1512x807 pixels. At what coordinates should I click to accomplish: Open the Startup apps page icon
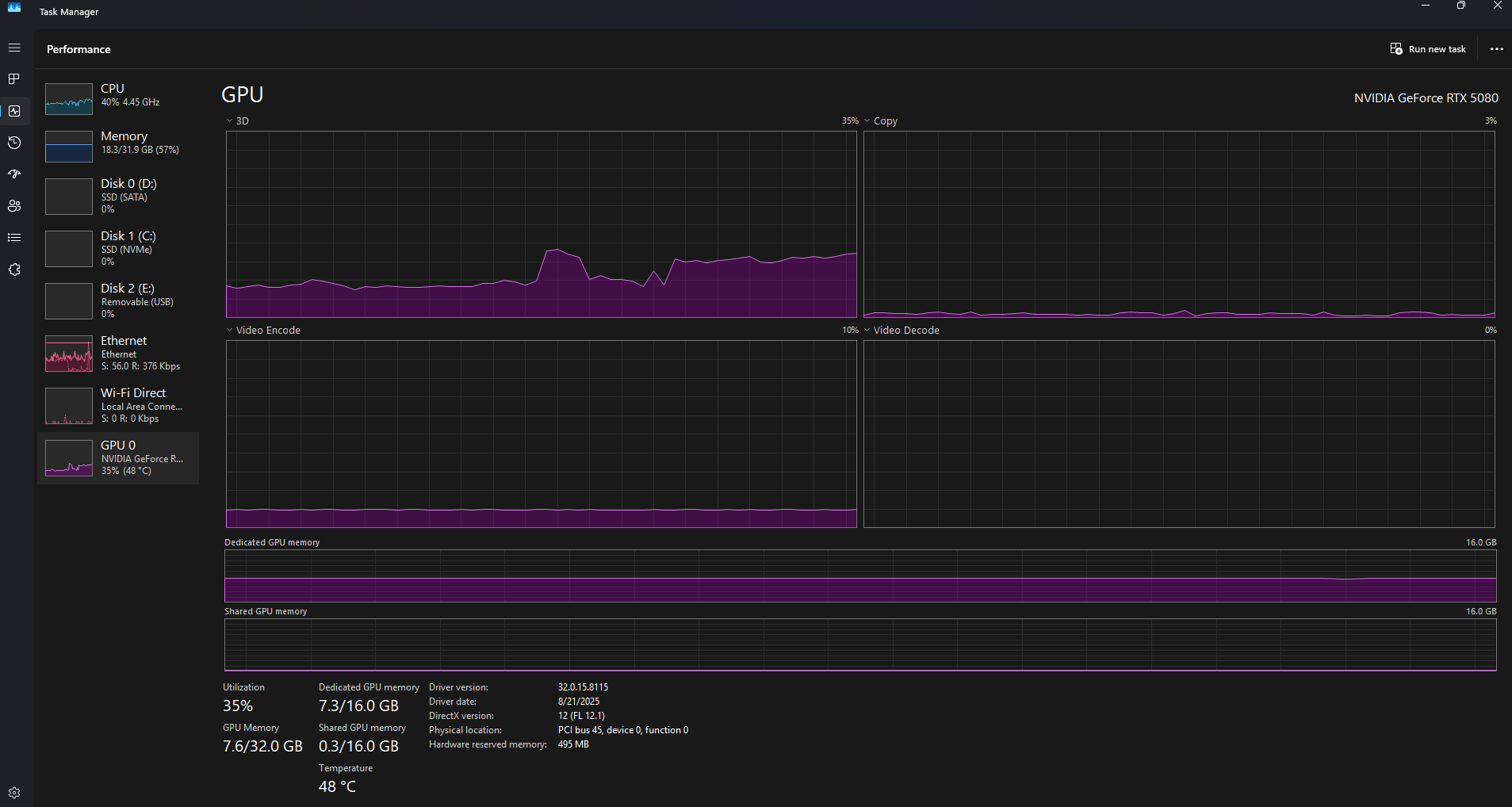point(14,174)
